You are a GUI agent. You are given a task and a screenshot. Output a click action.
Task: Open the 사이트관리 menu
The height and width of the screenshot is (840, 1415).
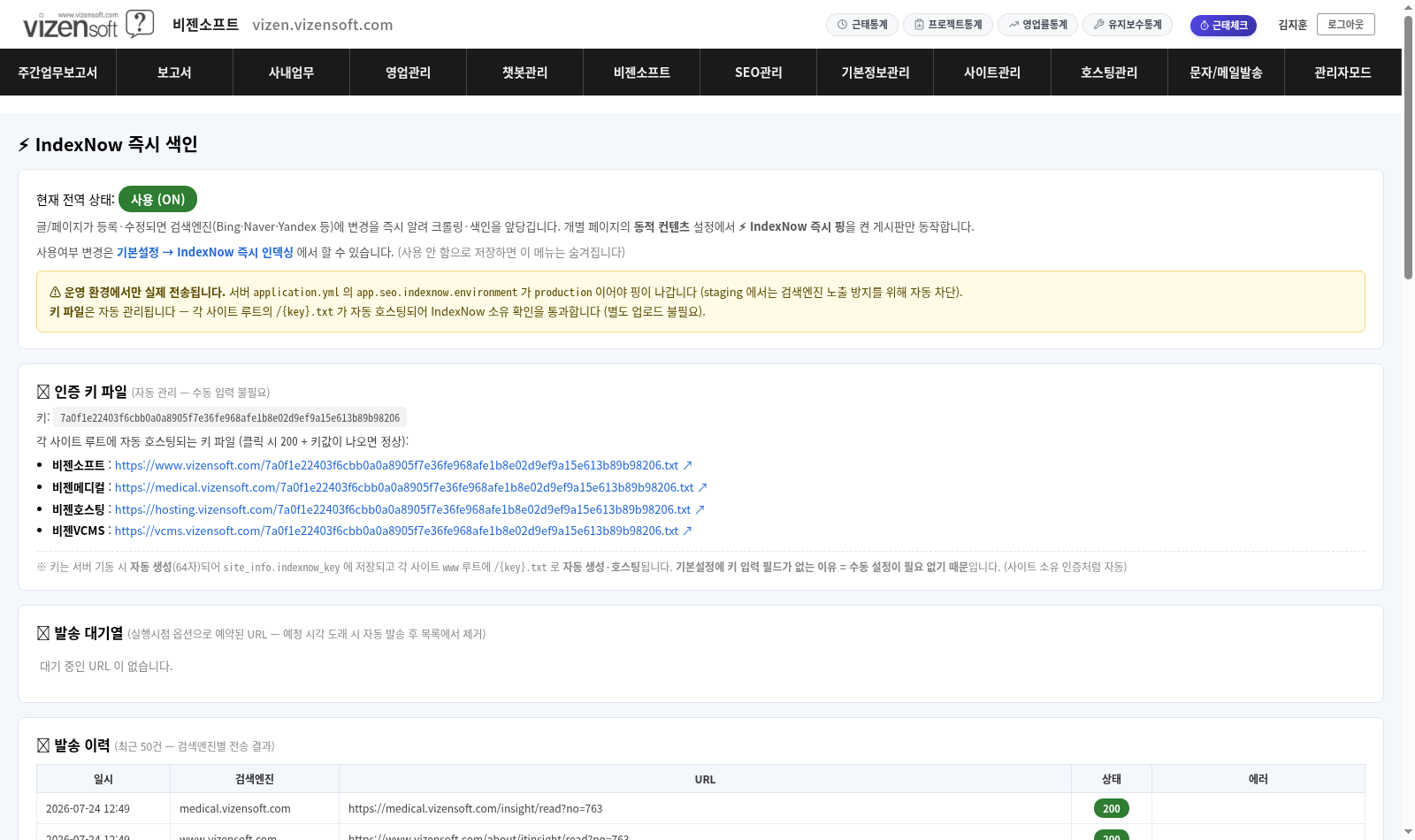pos(991,73)
